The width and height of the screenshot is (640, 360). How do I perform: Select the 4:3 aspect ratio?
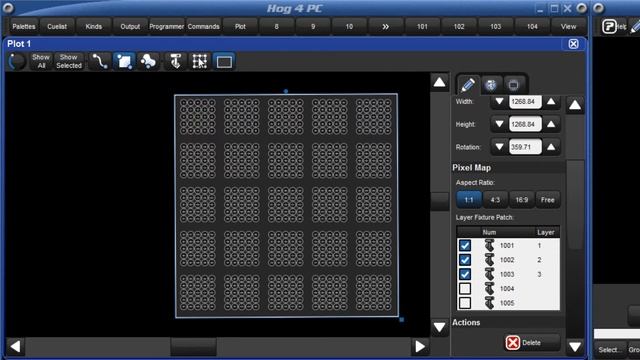495,200
